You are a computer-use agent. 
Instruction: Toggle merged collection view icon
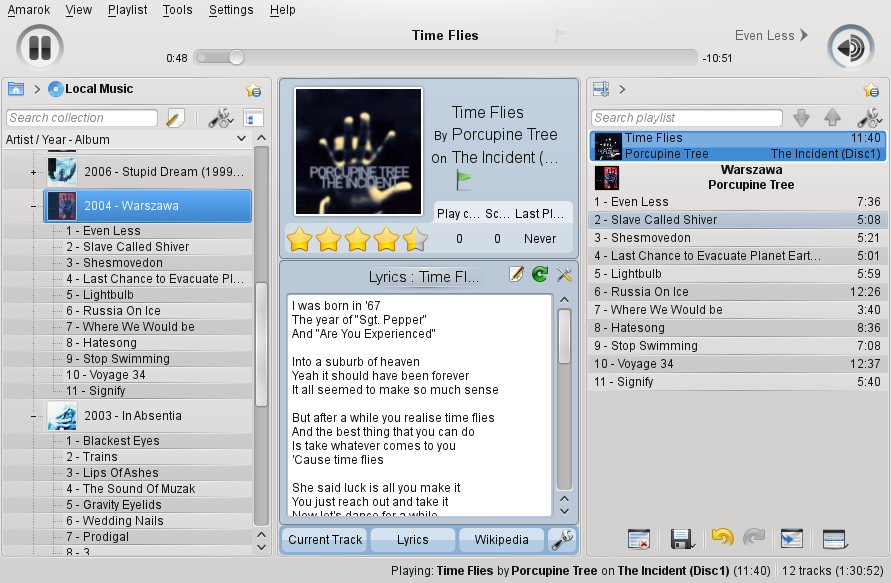(x=253, y=118)
